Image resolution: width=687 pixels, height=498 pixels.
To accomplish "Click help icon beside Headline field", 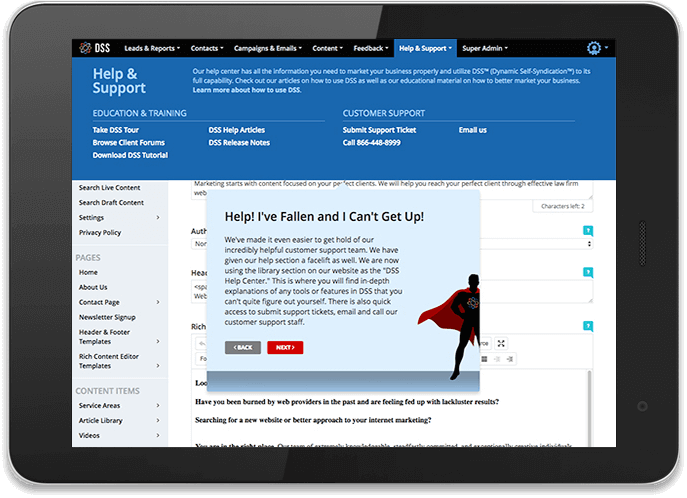I will click(x=588, y=272).
